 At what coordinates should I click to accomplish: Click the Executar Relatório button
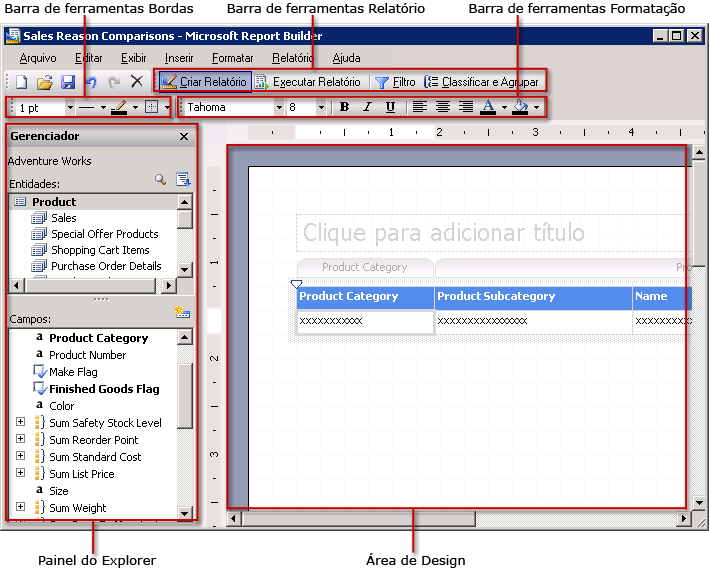coord(307,82)
